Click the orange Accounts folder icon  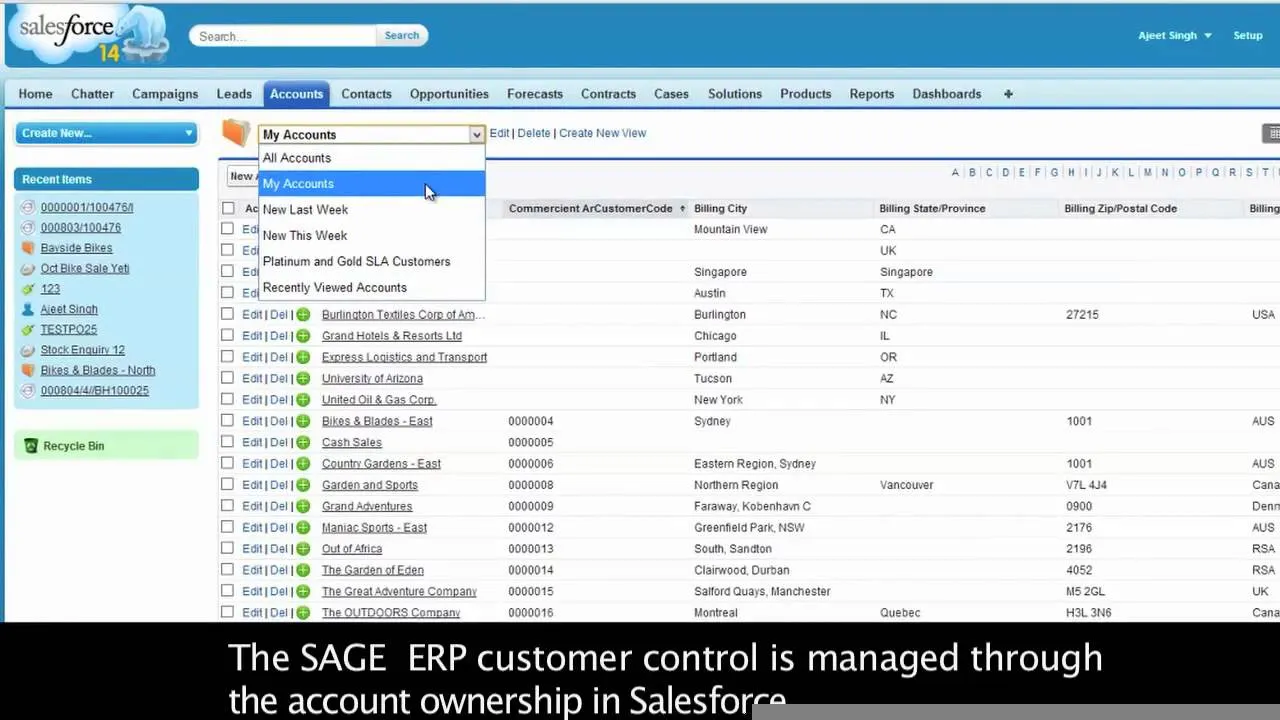[236, 133]
